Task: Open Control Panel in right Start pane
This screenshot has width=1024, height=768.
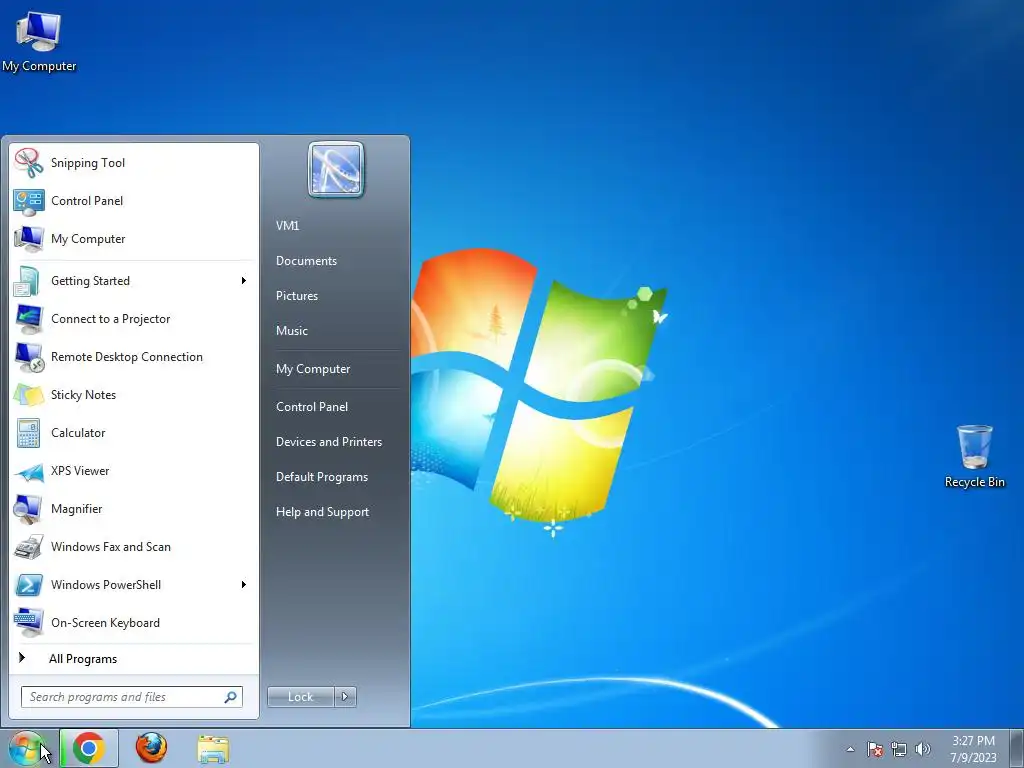Action: pos(312,407)
